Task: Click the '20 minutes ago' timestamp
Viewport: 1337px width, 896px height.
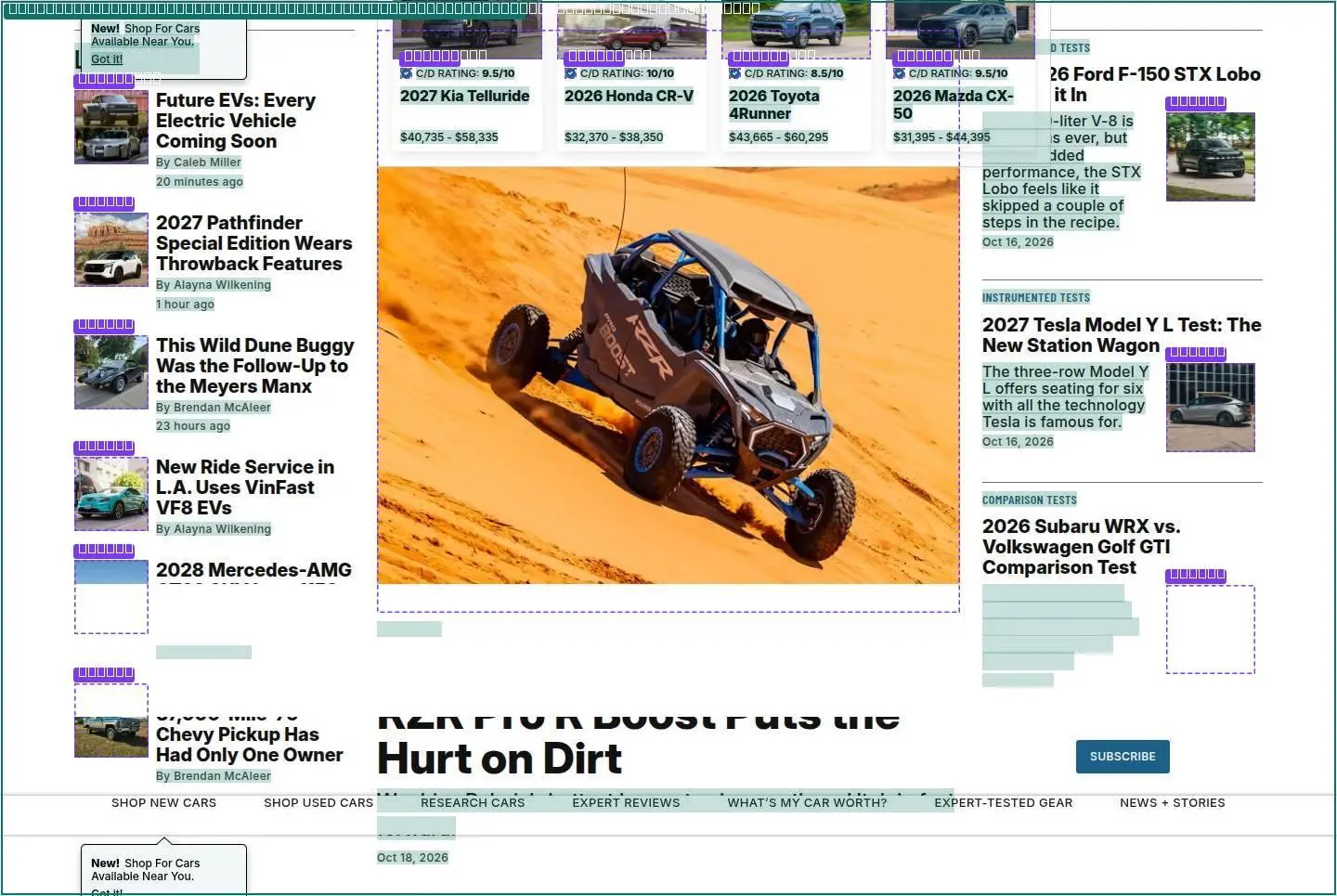Action: click(200, 182)
